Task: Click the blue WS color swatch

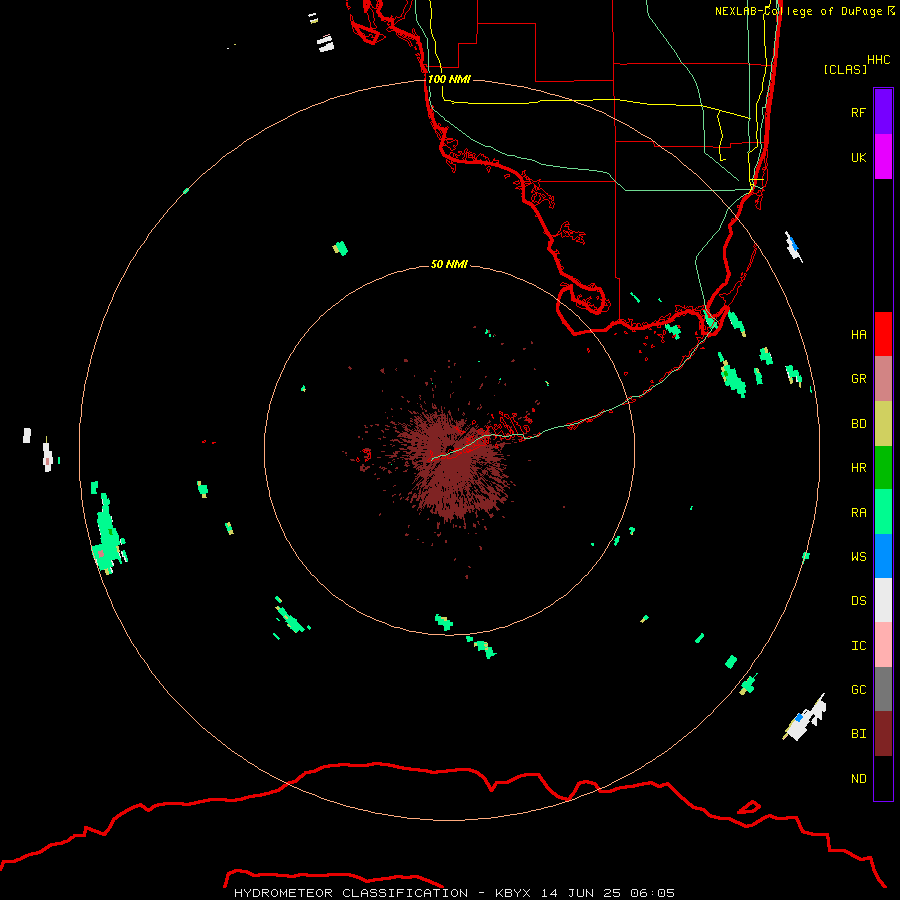Action: coord(883,556)
